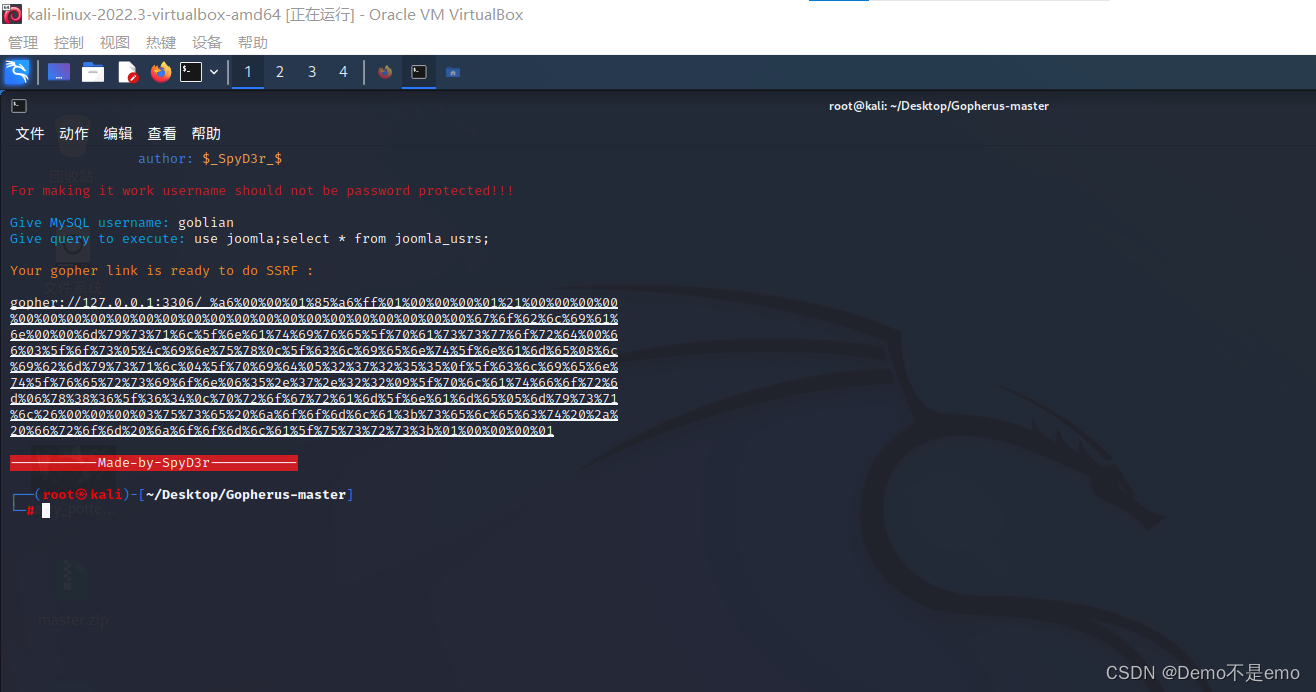Screen dimensions: 1316x692
Task: Launch Firefox from the panel launcher
Action: (x=160, y=72)
